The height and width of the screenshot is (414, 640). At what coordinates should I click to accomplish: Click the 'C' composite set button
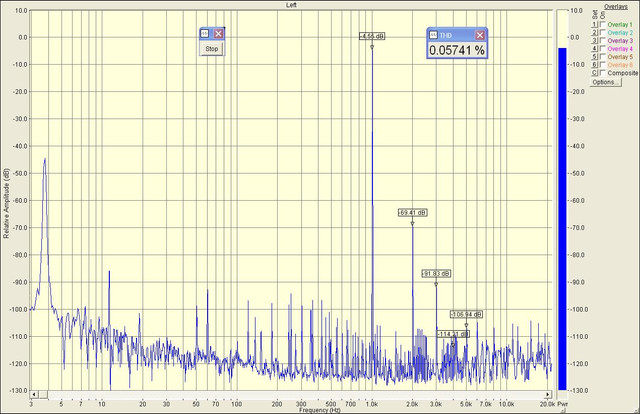coord(595,73)
